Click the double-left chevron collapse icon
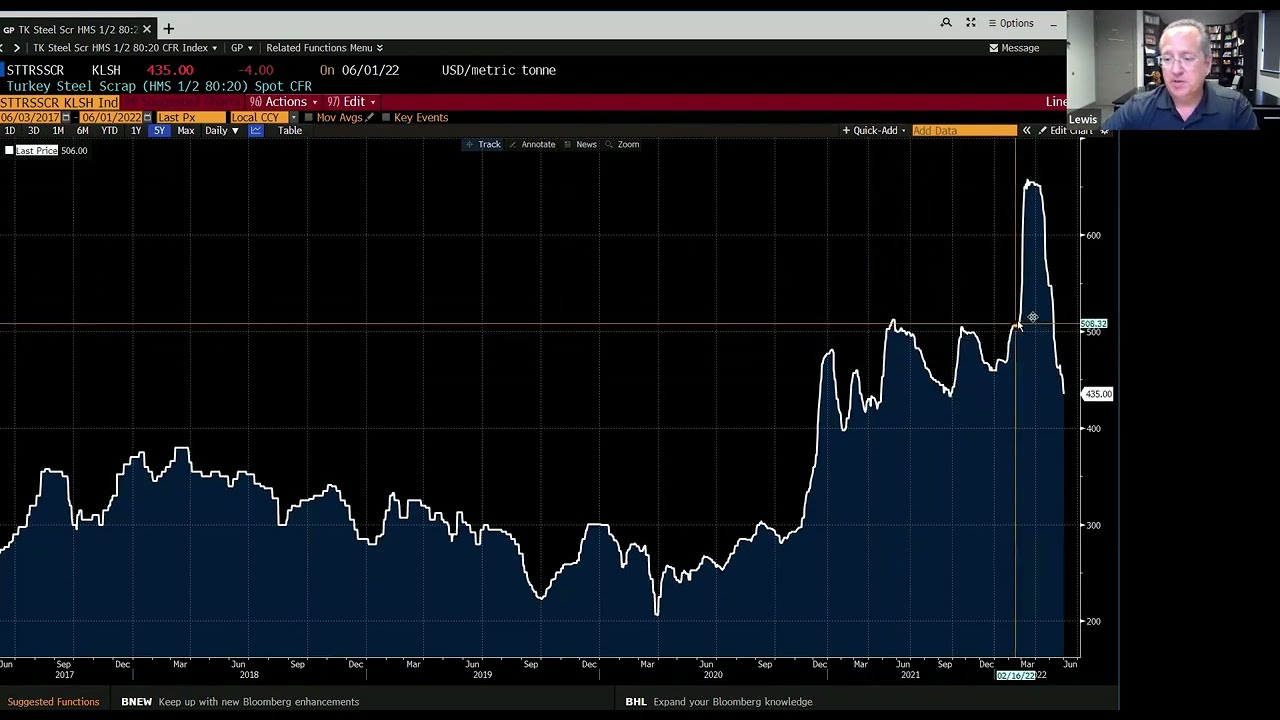This screenshot has height=720, width=1280. [x=1026, y=131]
